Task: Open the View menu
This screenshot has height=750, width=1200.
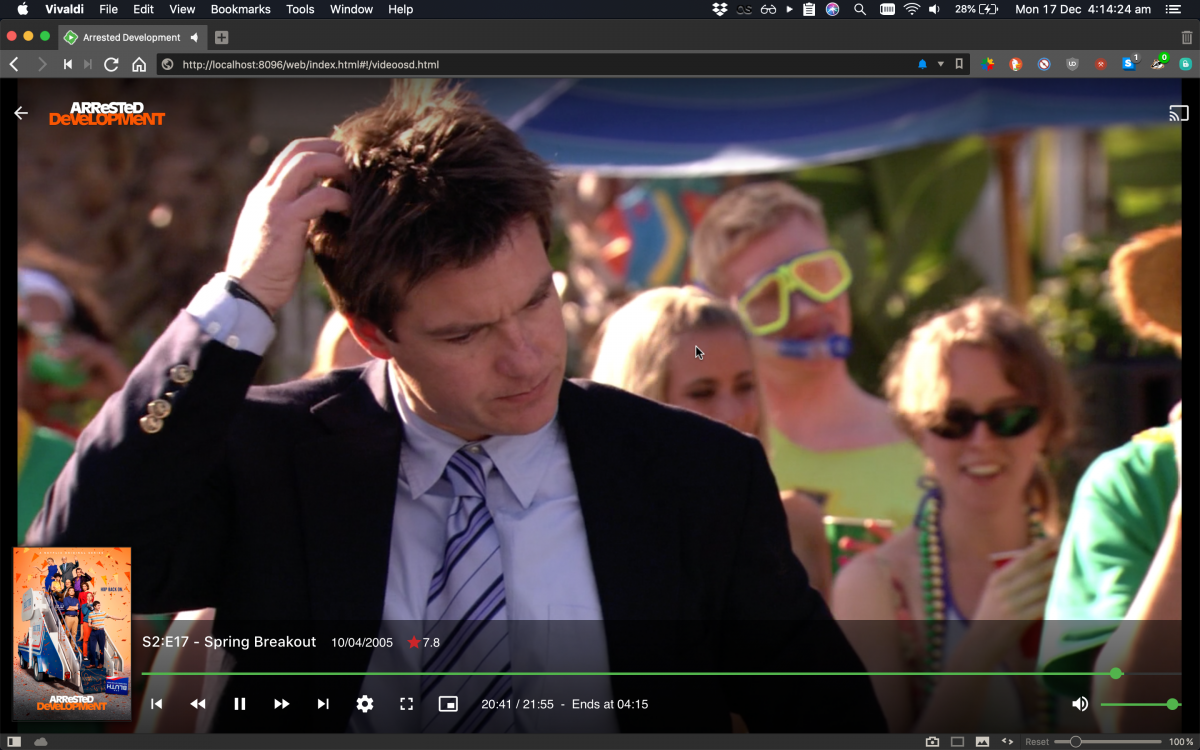Action: (182, 9)
